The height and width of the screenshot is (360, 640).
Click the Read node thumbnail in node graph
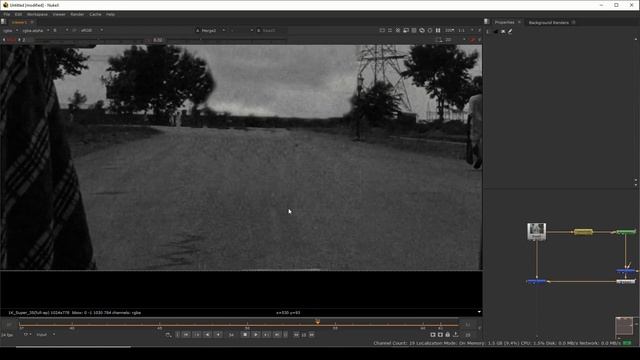click(x=536, y=231)
